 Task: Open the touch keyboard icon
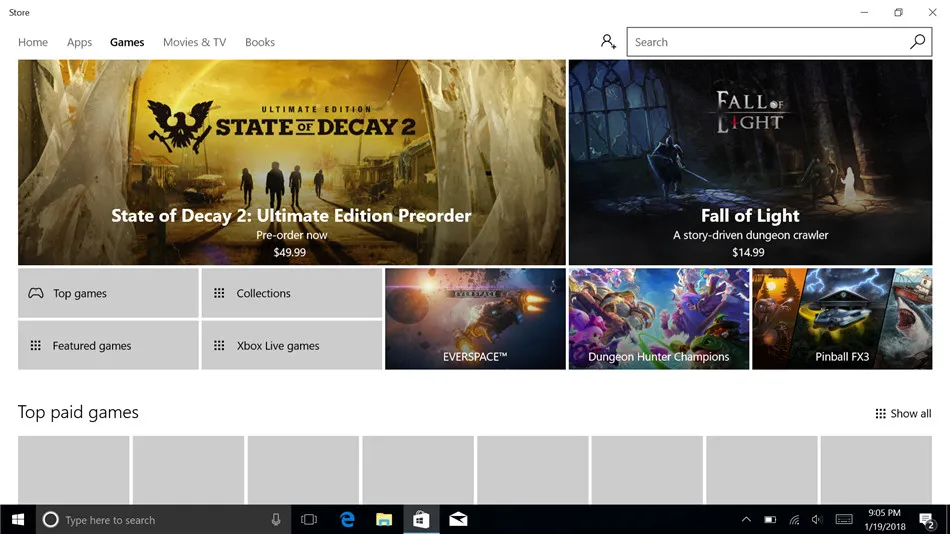[x=844, y=519]
